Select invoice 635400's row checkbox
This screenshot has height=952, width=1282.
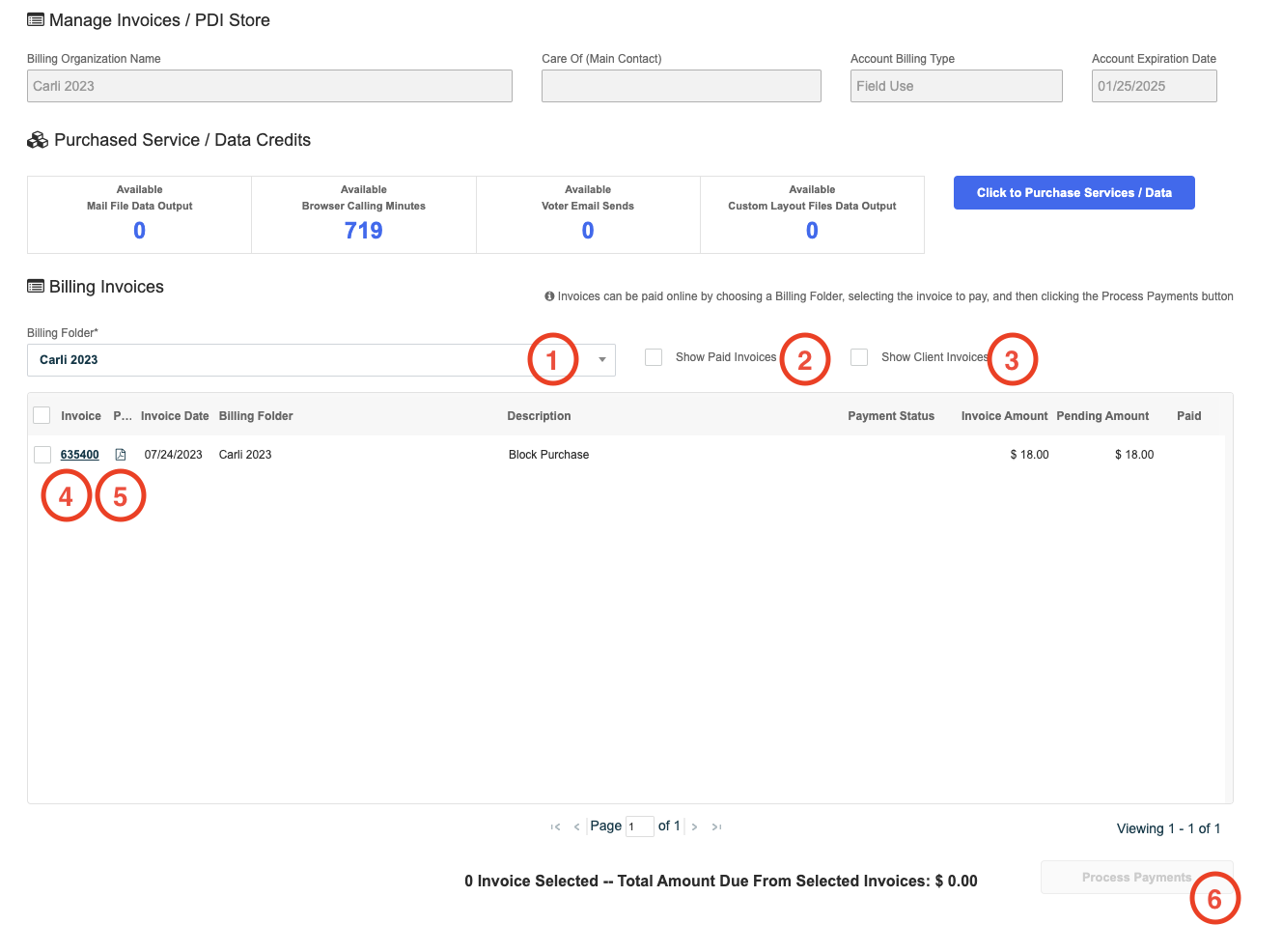pos(42,454)
